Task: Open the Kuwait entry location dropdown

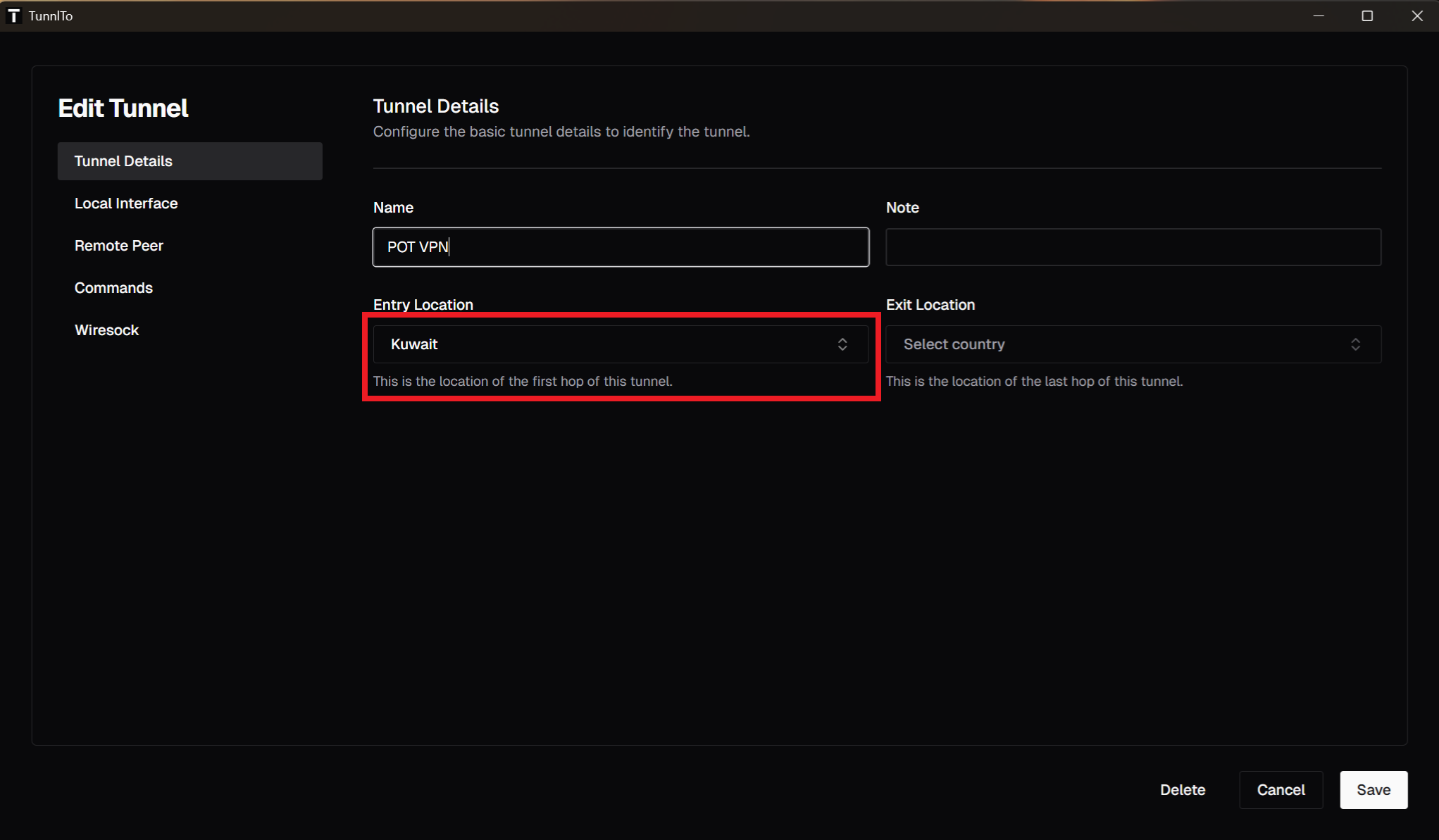Action: pyautogui.click(x=620, y=344)
